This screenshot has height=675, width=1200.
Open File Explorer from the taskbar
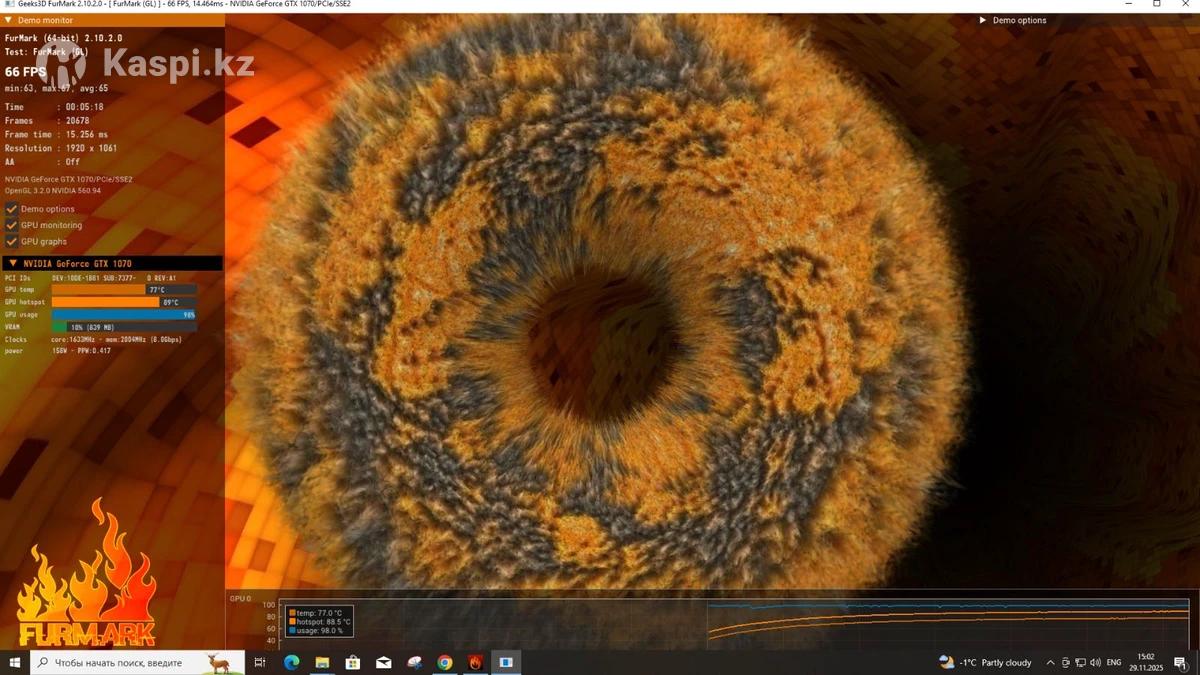point(322,662)
